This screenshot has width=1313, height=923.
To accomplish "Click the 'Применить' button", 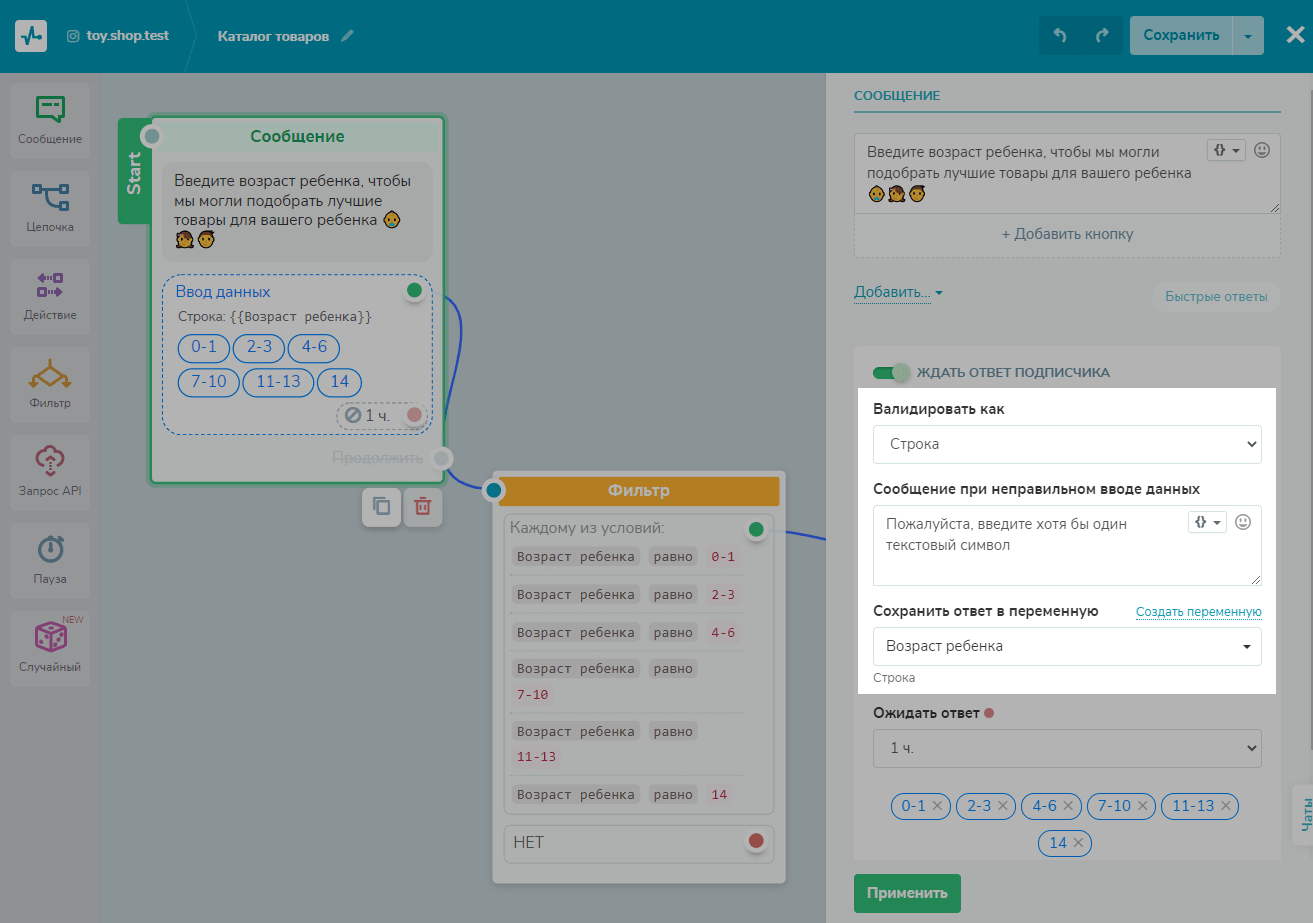I will (x=906, y=893).
